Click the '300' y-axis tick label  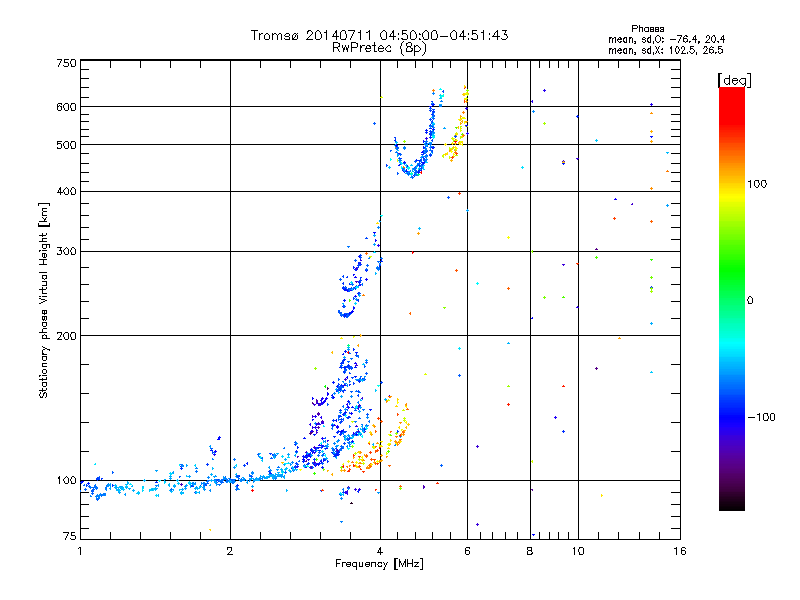(66, 251)
